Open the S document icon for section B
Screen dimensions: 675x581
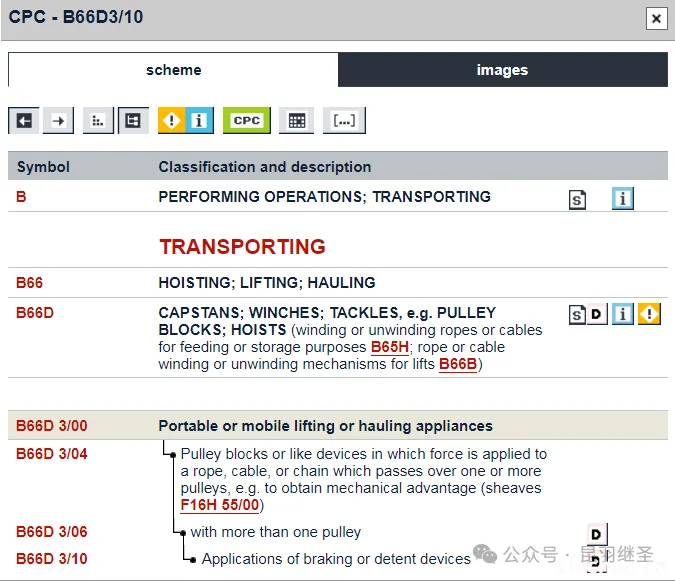coord(577,199)
